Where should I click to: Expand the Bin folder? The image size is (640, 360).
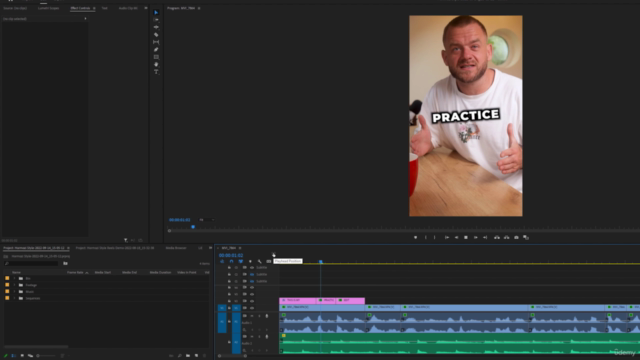(x=14, y=278)
